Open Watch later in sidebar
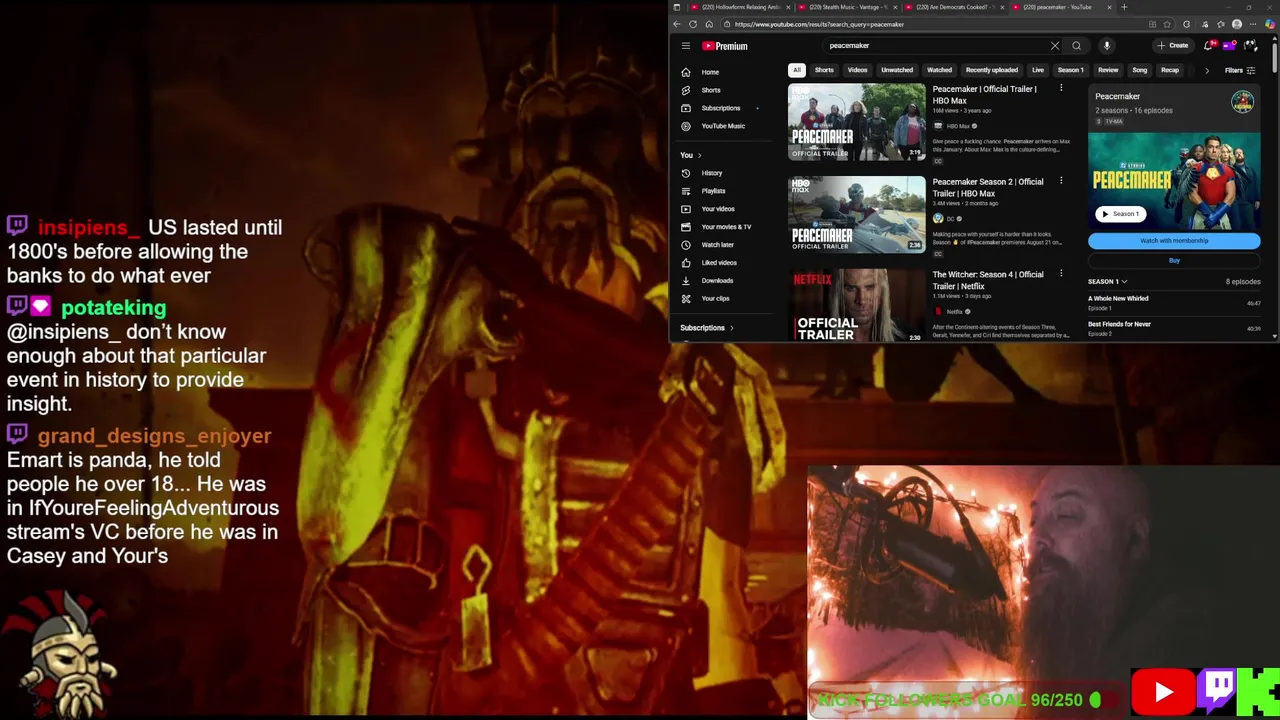 coord(717,245)
